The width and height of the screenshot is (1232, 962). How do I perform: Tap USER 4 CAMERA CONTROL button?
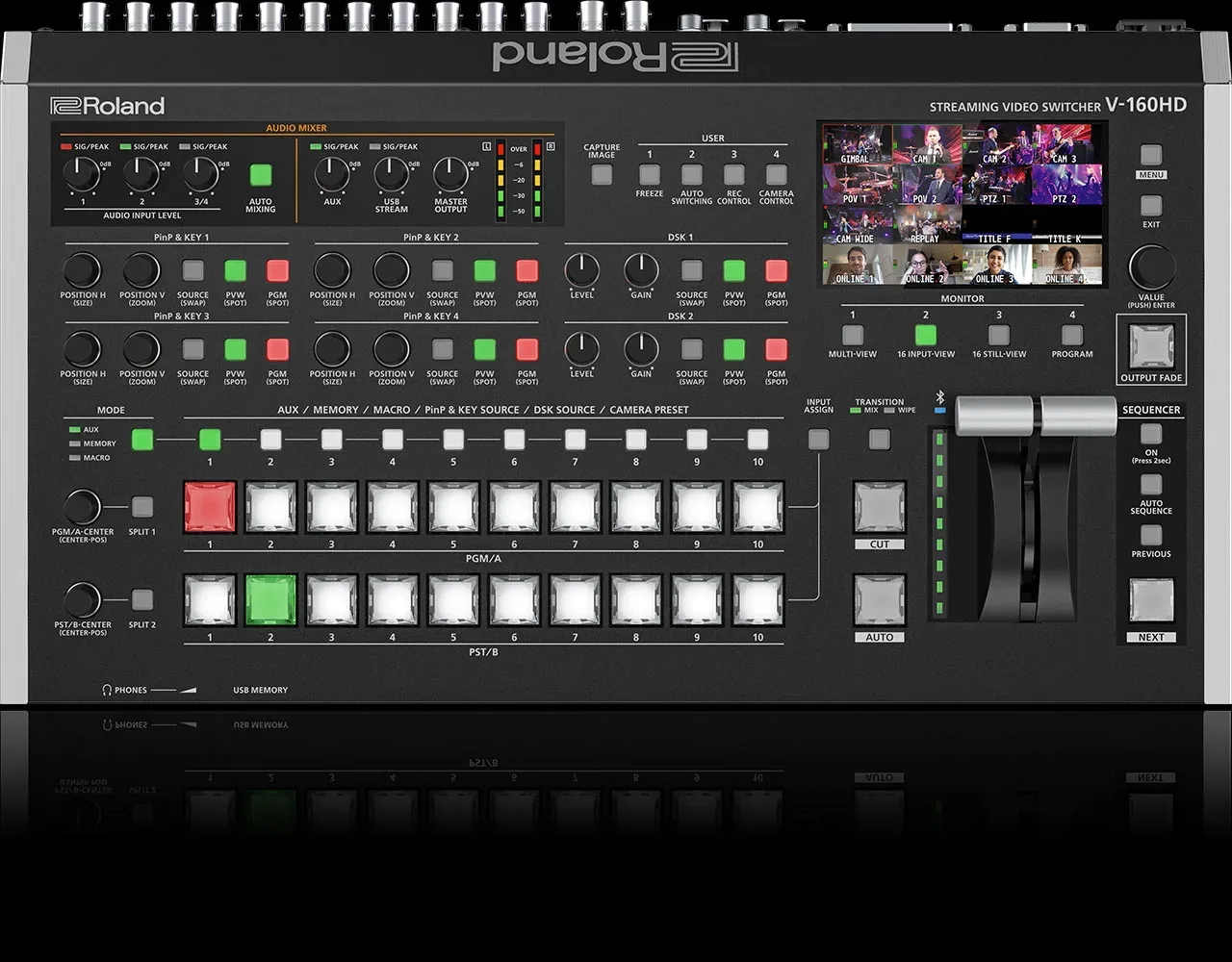pos(776,175)
